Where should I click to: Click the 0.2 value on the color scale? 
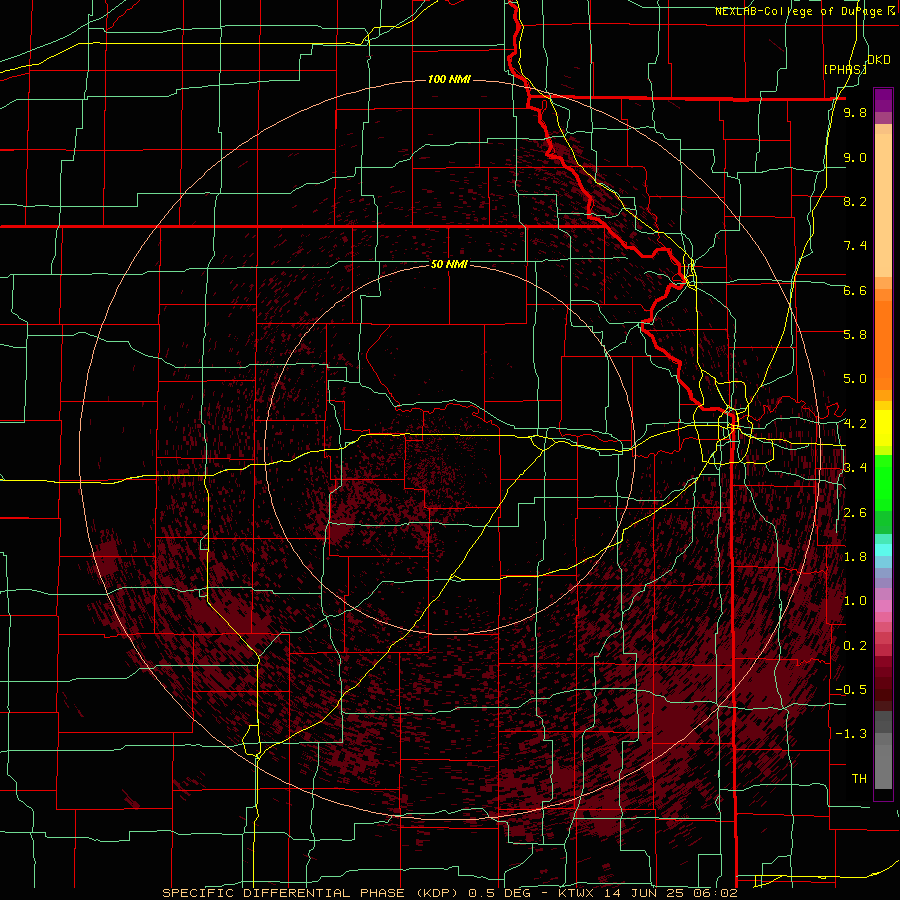click(855, 646)
